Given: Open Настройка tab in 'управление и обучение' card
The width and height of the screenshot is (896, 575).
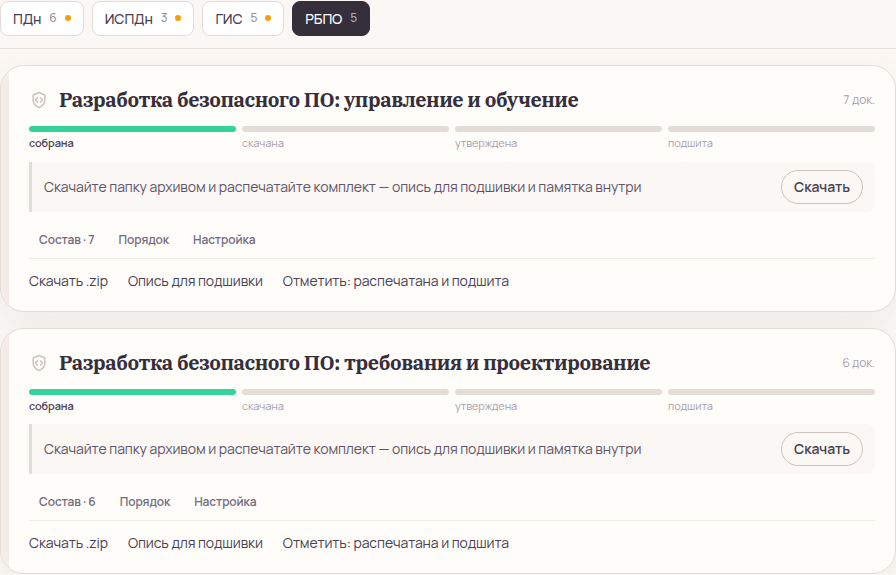Looking at the screenshot, I should (x=224, y=240).
